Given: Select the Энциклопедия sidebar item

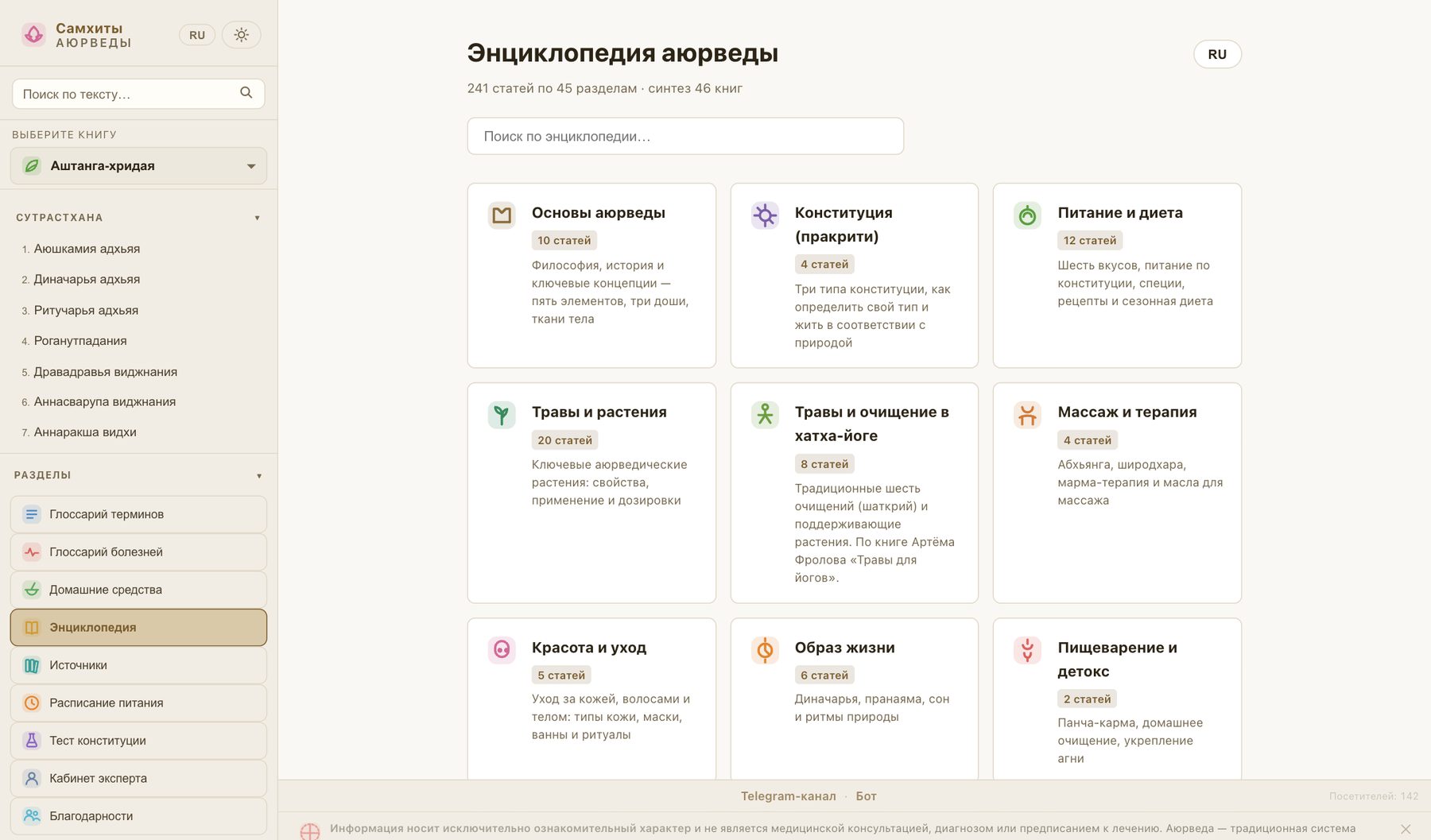Looking at the screenshot, I should tap(138, 628).
